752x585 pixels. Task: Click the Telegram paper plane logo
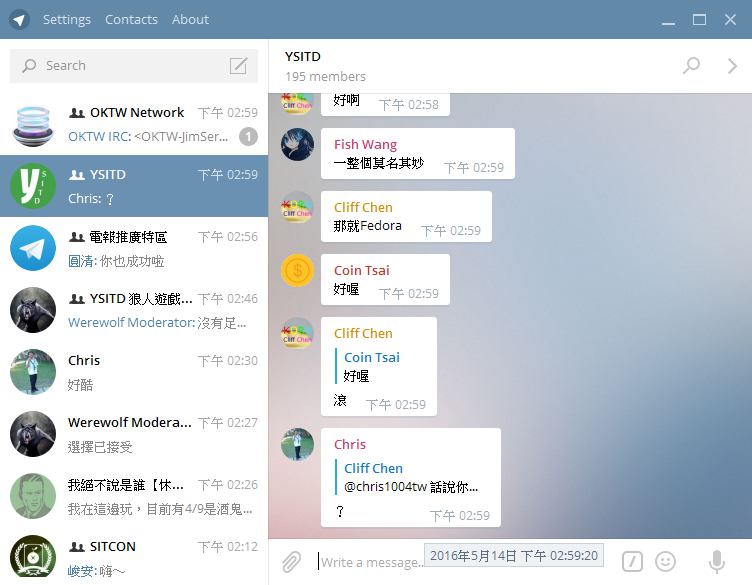[x=19, y=20]
